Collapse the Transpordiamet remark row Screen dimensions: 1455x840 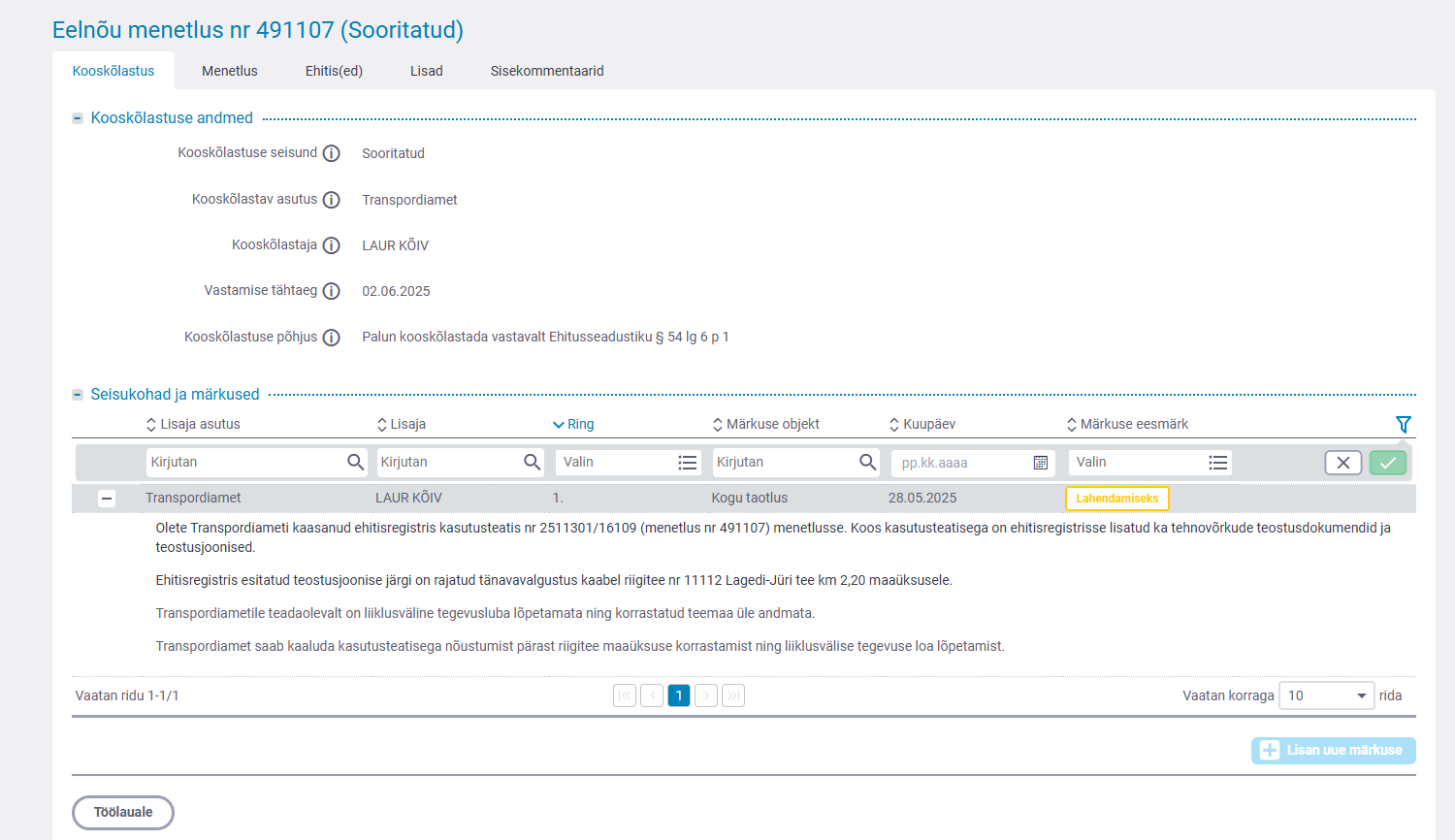point(107,499)
